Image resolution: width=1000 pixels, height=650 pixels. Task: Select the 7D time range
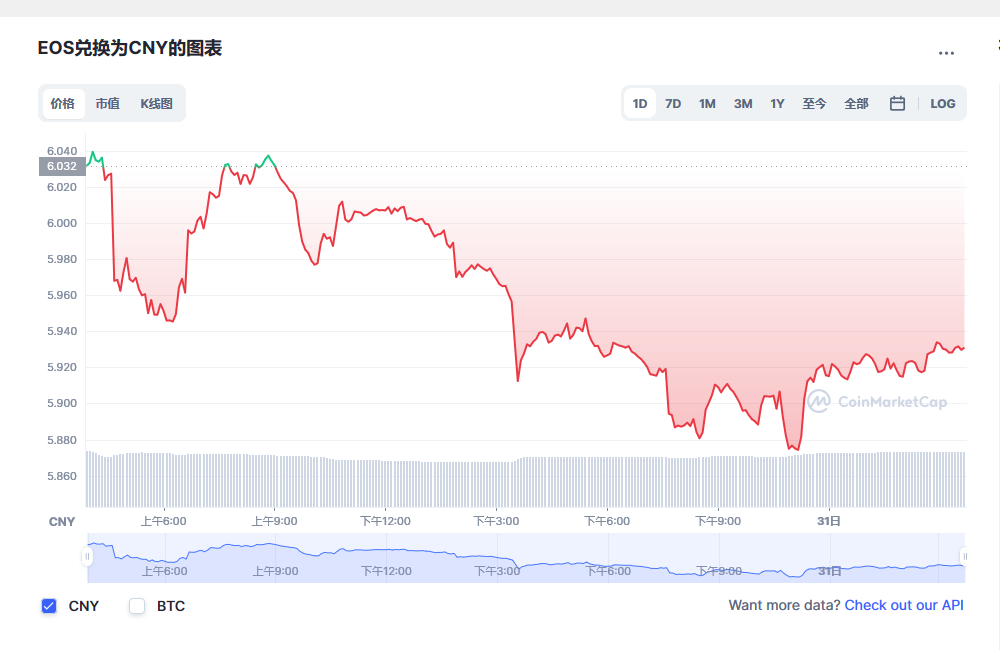tap(673, 104)
